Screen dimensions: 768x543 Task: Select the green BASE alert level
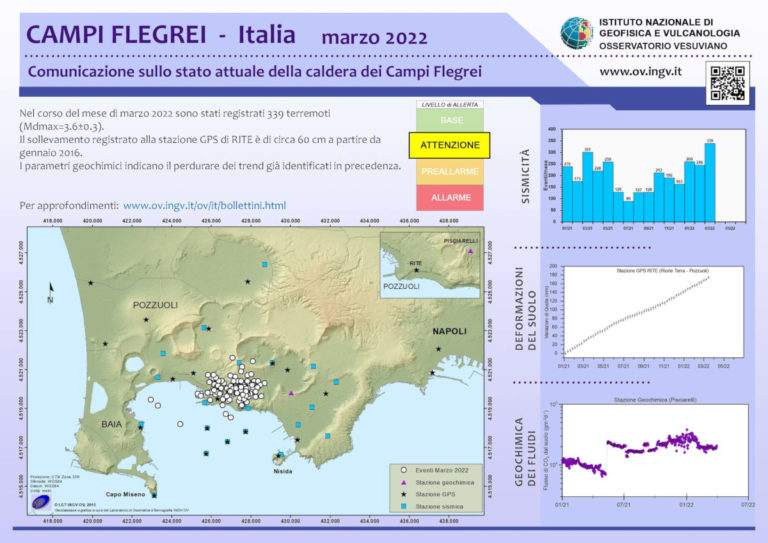(x=450, y=120)
